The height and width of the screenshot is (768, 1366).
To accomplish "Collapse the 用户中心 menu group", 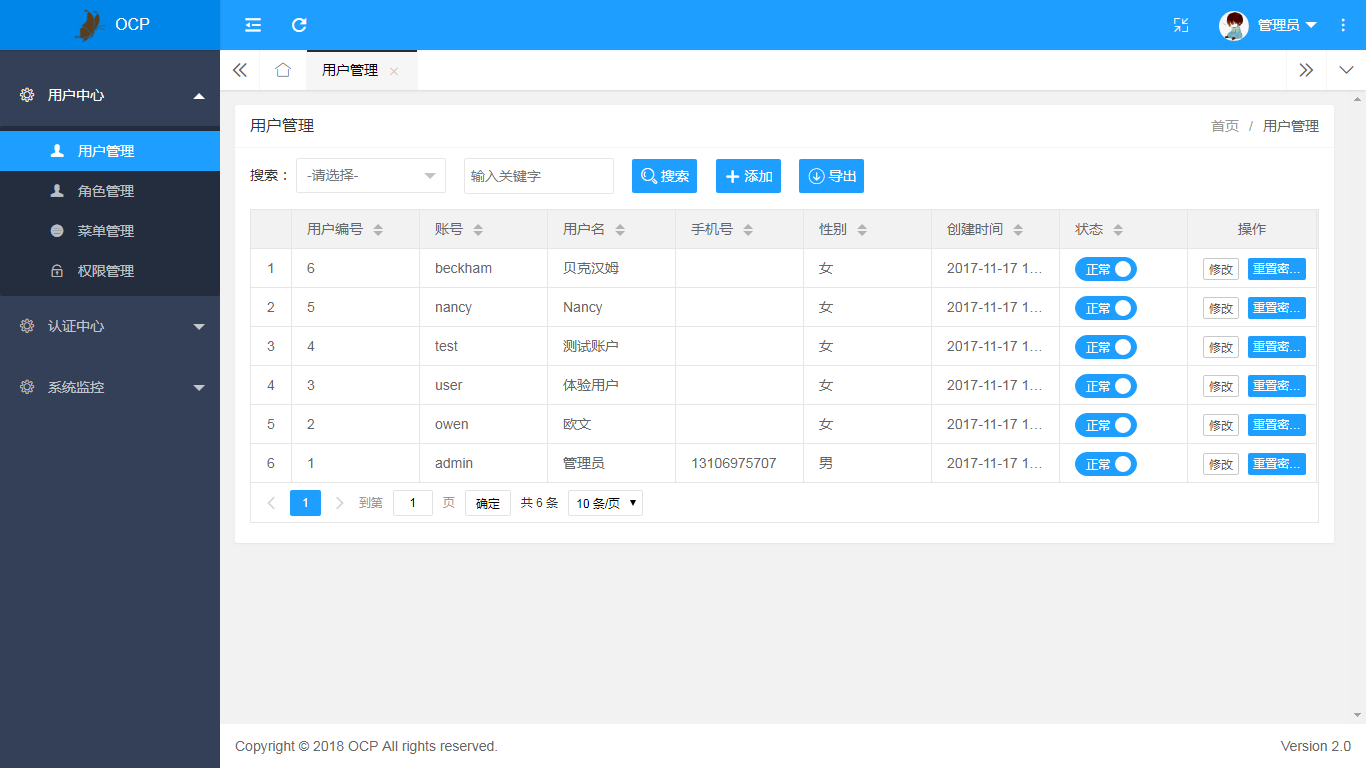I will coord(110,95).
